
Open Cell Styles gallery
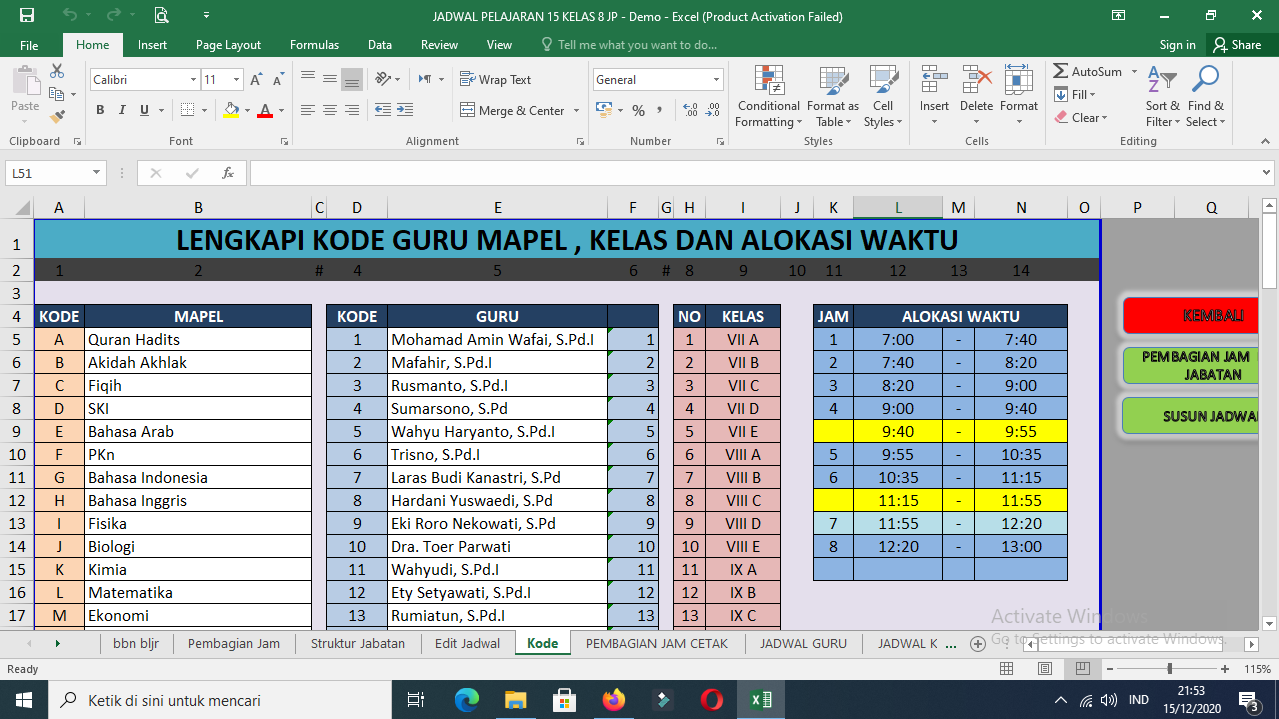[882, 97]
